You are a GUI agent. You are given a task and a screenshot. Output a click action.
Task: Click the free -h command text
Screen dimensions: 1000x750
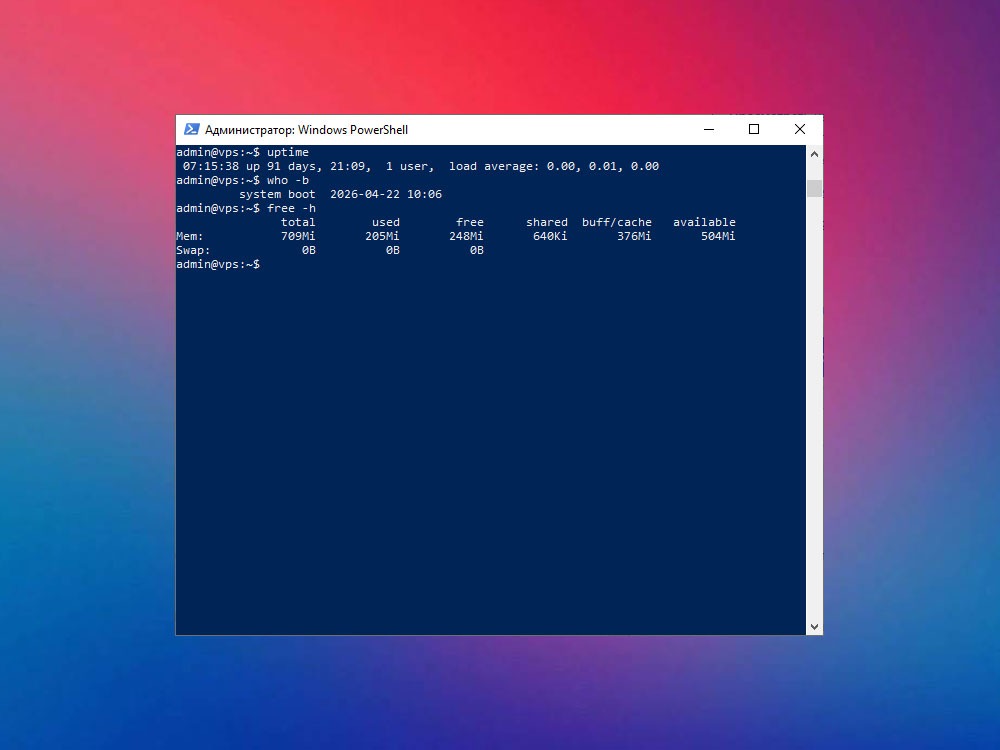click(x=291, y=209)
